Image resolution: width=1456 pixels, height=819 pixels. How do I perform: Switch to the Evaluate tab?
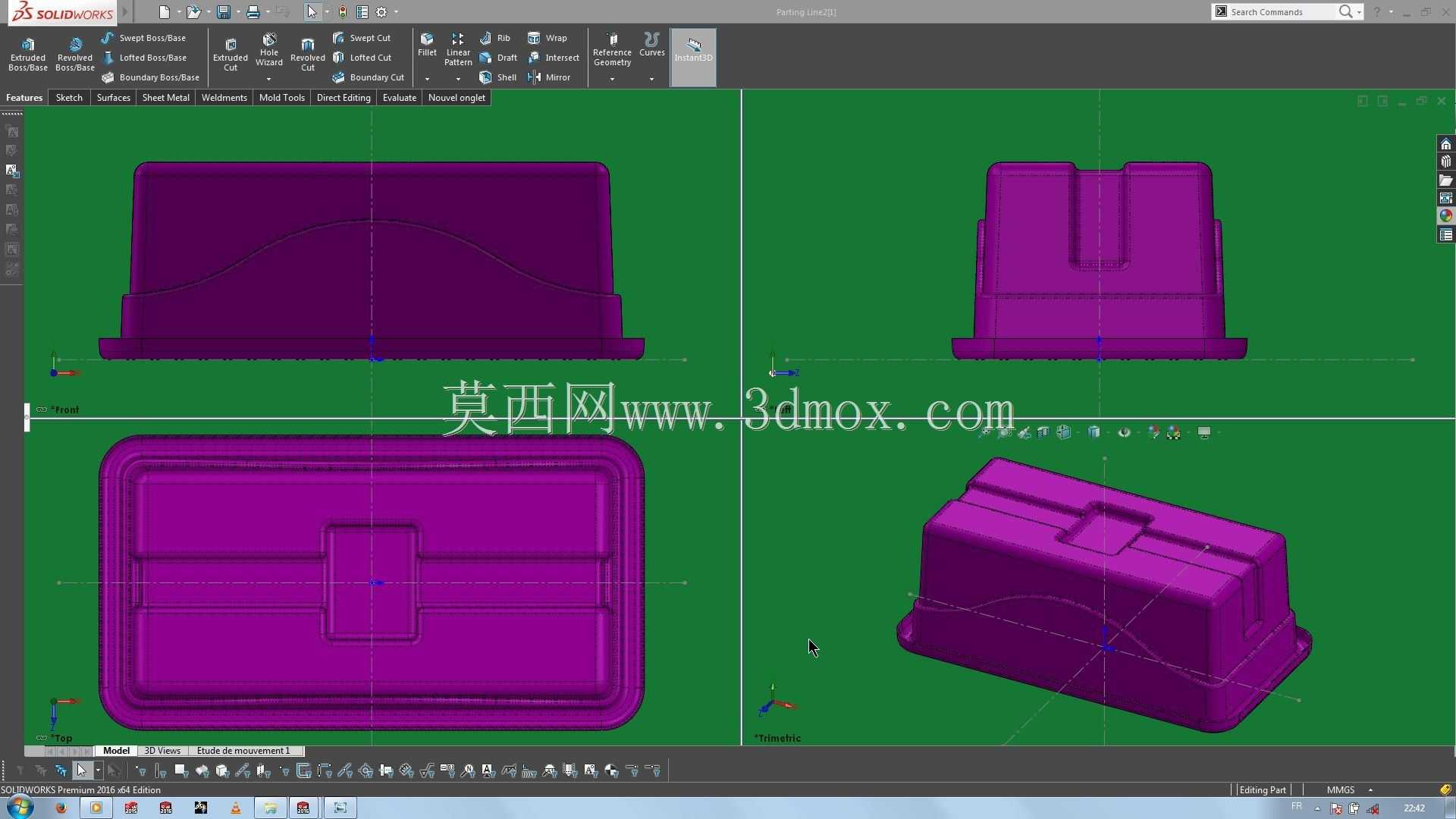point(400,98)
